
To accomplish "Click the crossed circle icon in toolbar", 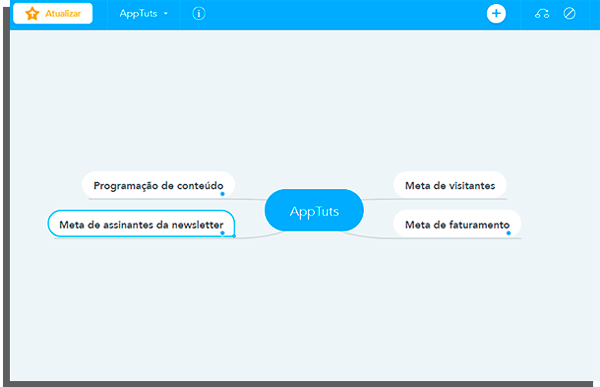I will click(x=569, y=13).
